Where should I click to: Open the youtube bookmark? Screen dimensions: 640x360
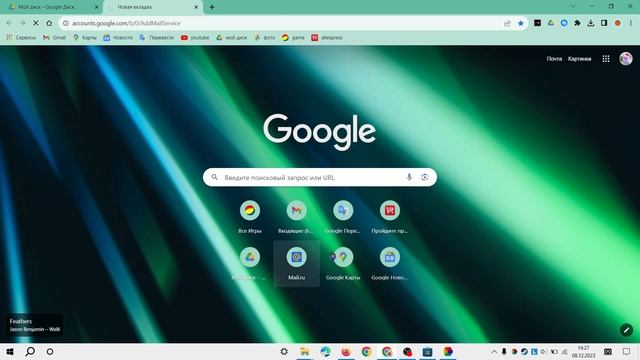[195, 38]
